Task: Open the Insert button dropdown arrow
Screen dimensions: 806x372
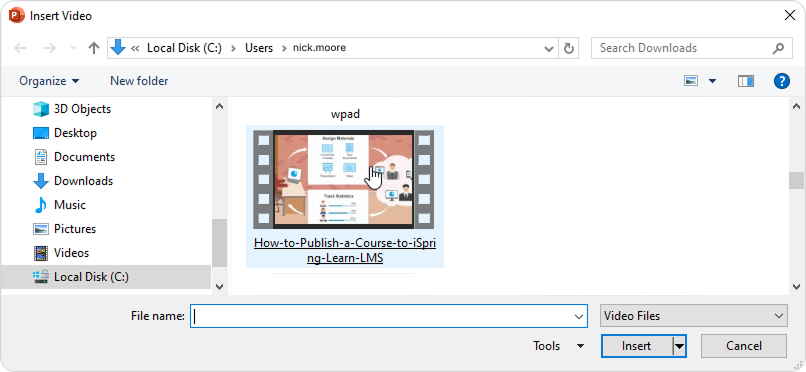Action: pos(680,346)
